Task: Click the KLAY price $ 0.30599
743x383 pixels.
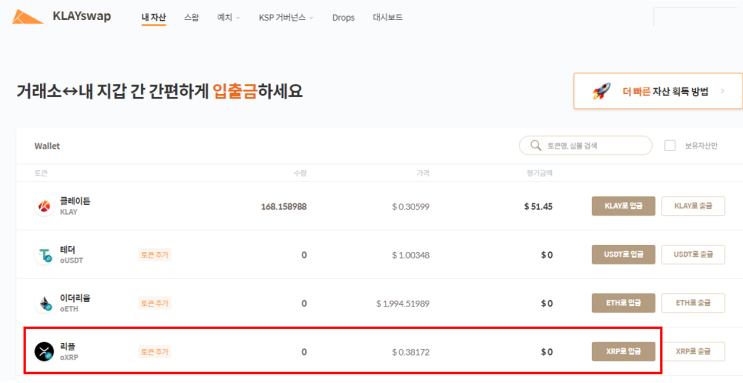Action: point(411,207)
